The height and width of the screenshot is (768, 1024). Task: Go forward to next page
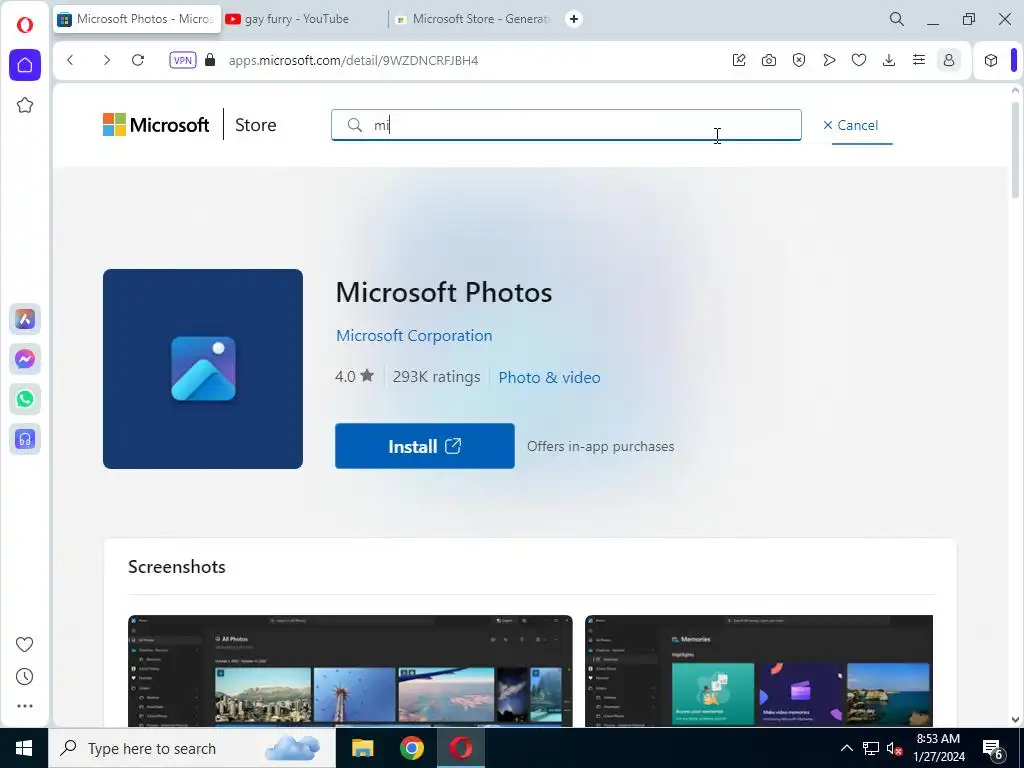coord(106,60)
